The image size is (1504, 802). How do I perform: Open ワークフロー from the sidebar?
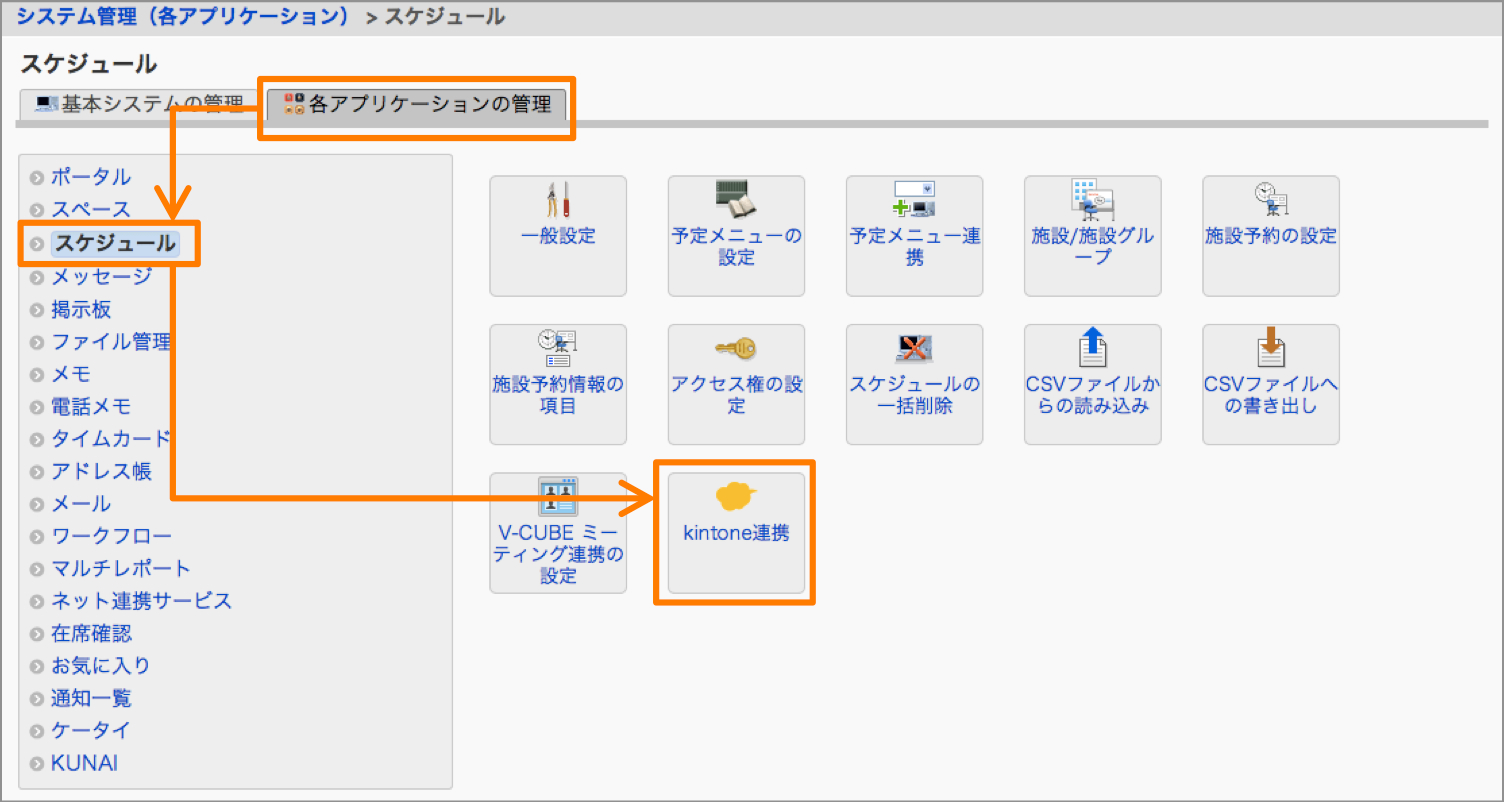(x=111, y=536)
